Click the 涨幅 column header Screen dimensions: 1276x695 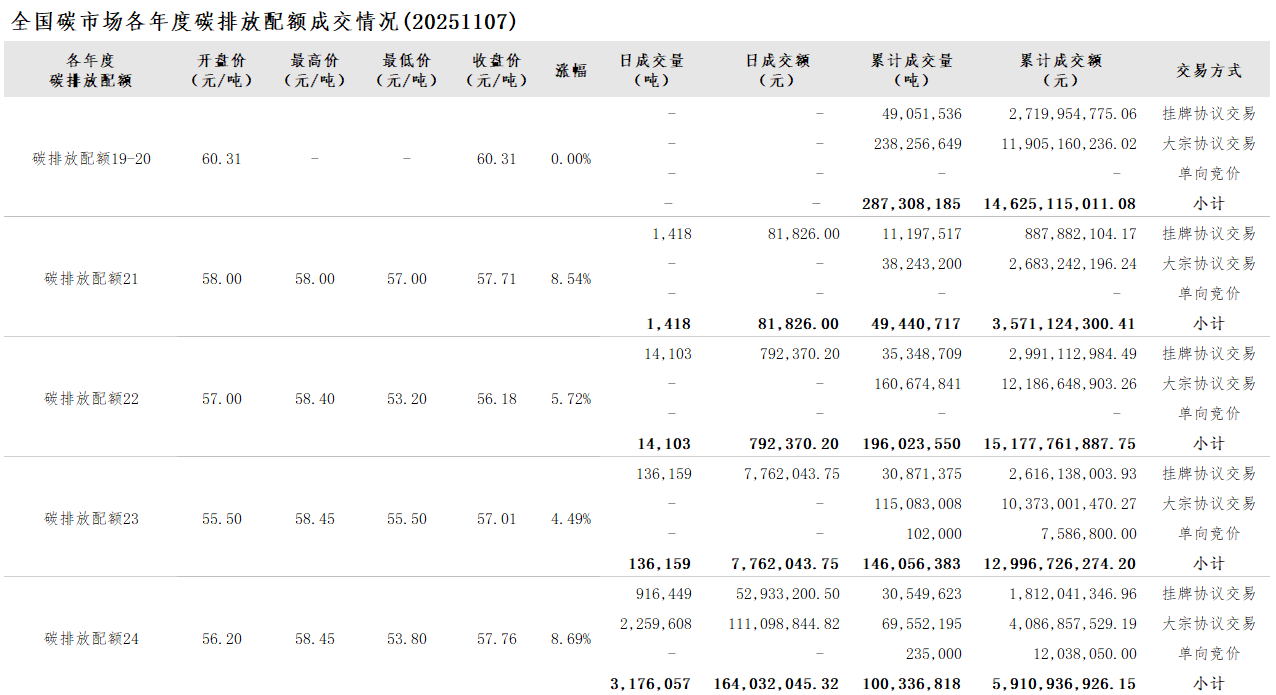click(x=571, y=70)
